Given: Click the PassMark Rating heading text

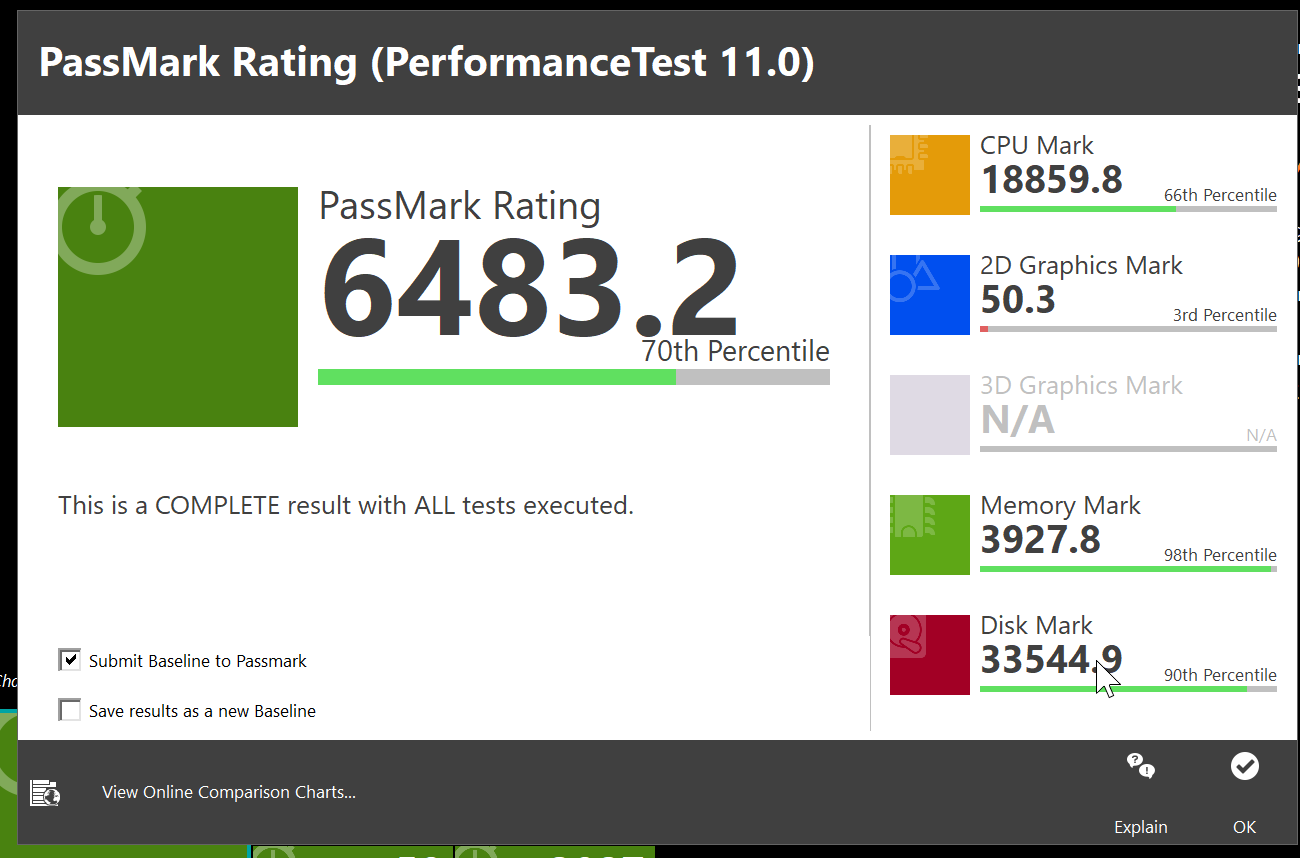Looking at the screenshot, I should [x=460, y=206].
